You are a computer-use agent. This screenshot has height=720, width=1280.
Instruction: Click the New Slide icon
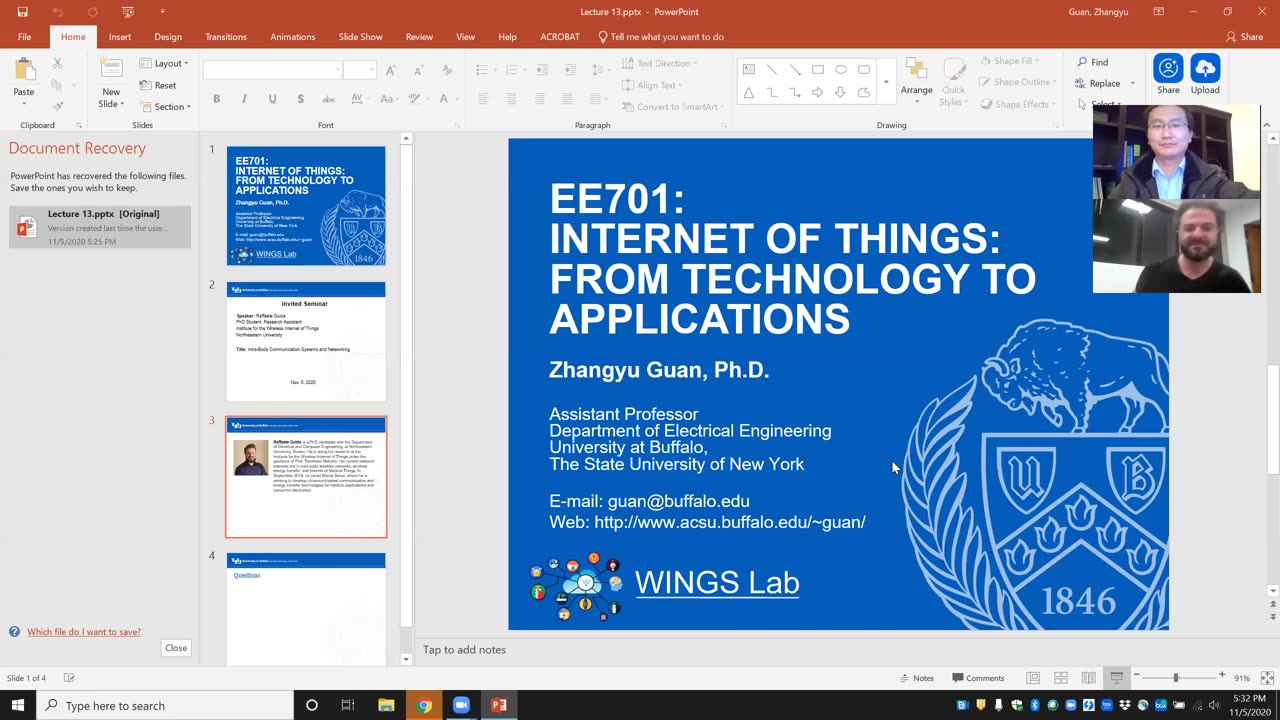coord(111,71)
